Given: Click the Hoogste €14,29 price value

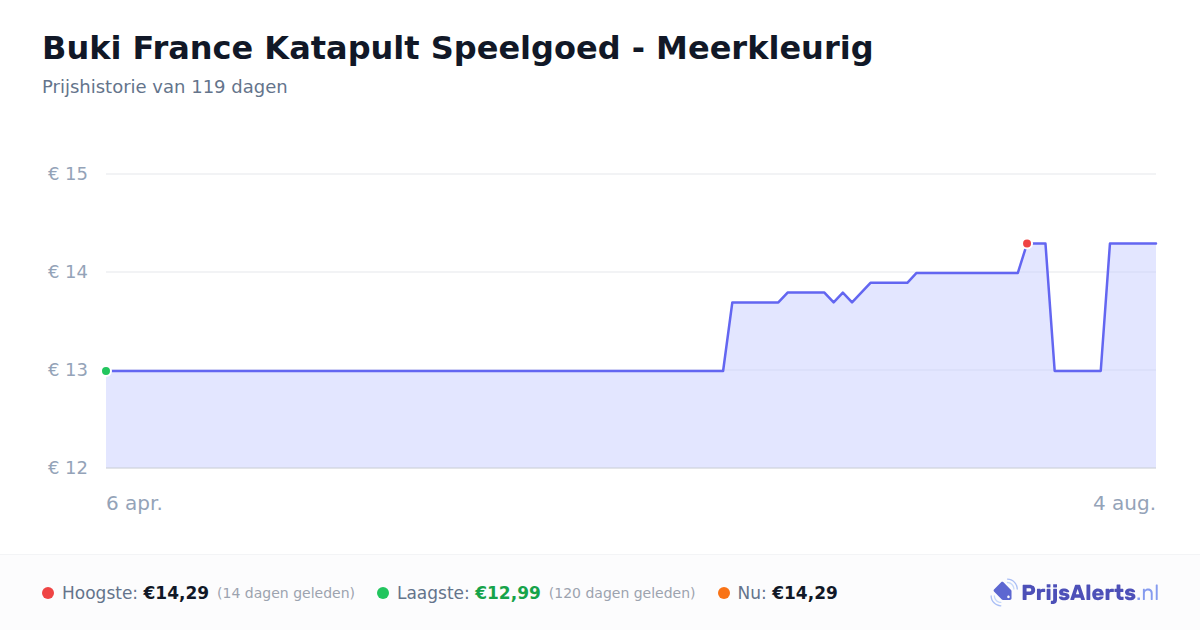Looking at the screenshot, I should 176,593.
